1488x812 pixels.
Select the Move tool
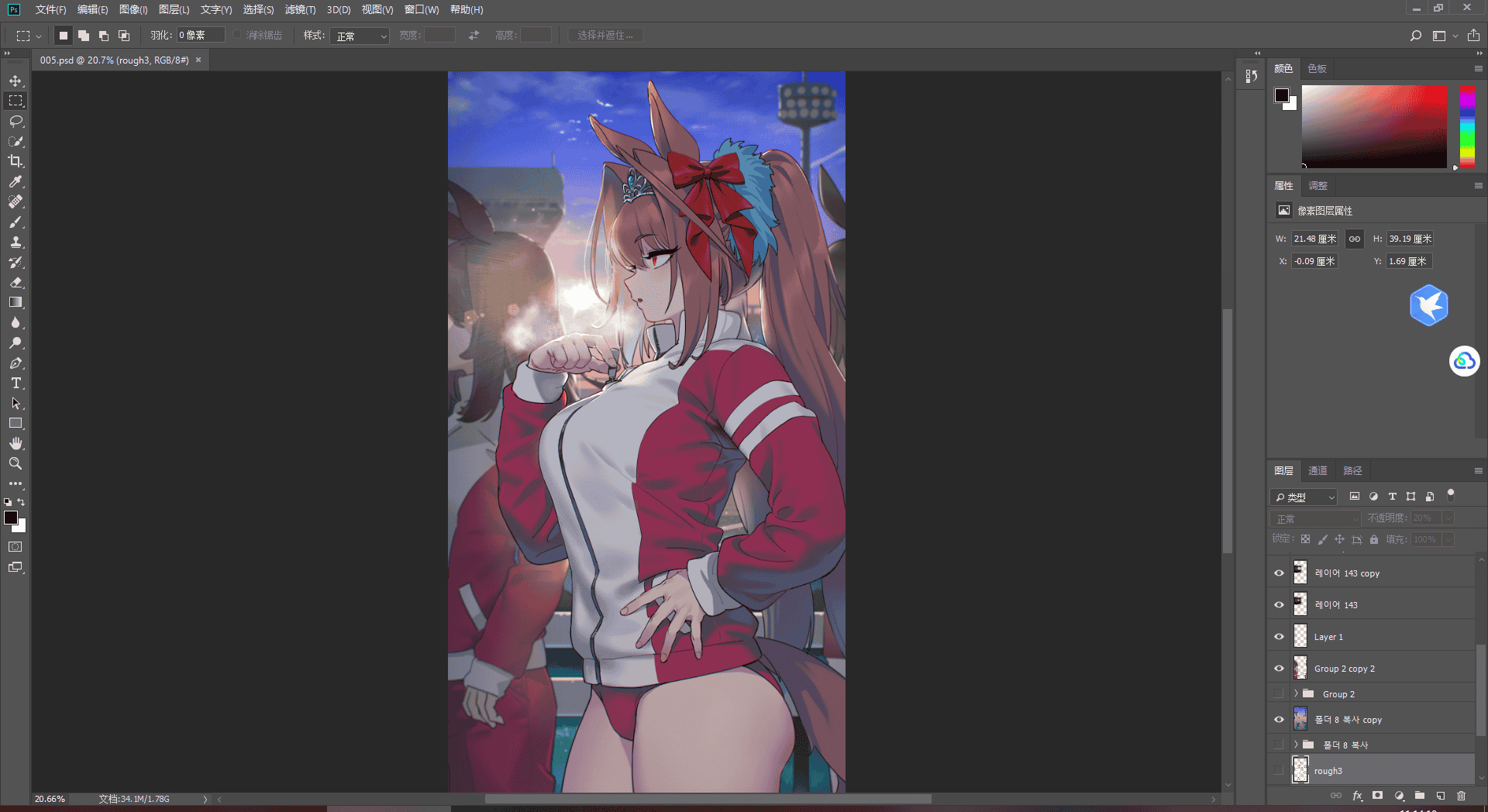click(x=15, y=81)
